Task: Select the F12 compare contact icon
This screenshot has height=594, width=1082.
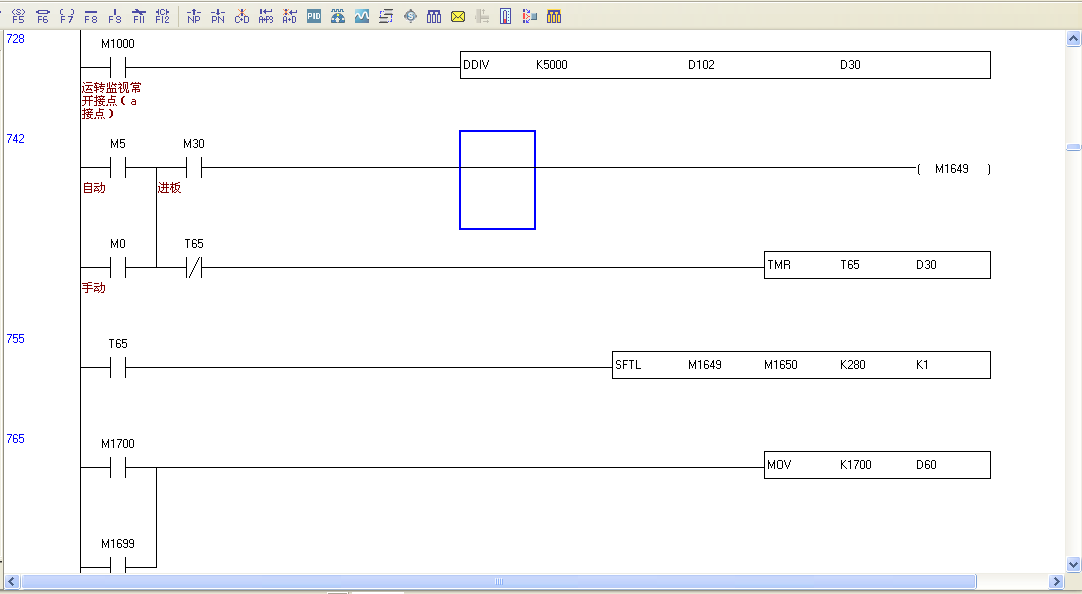Action: pos(163,16)
